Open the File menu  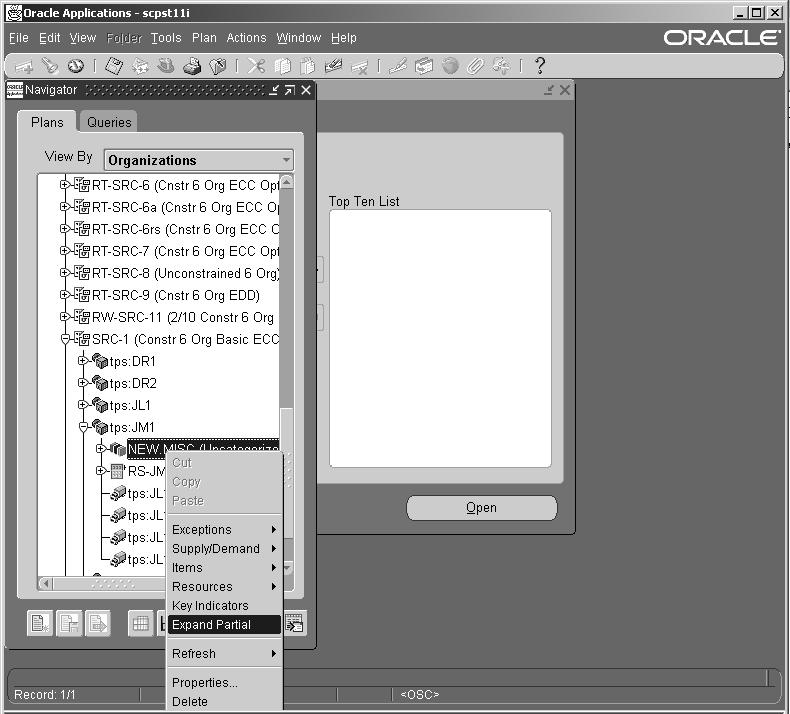(x=19, y=38)
